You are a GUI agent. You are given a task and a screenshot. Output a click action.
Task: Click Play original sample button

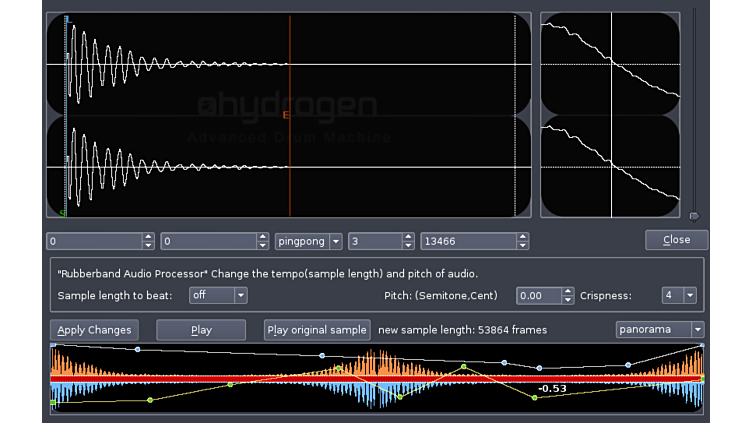pyautogui.click(x=317, y=329)
